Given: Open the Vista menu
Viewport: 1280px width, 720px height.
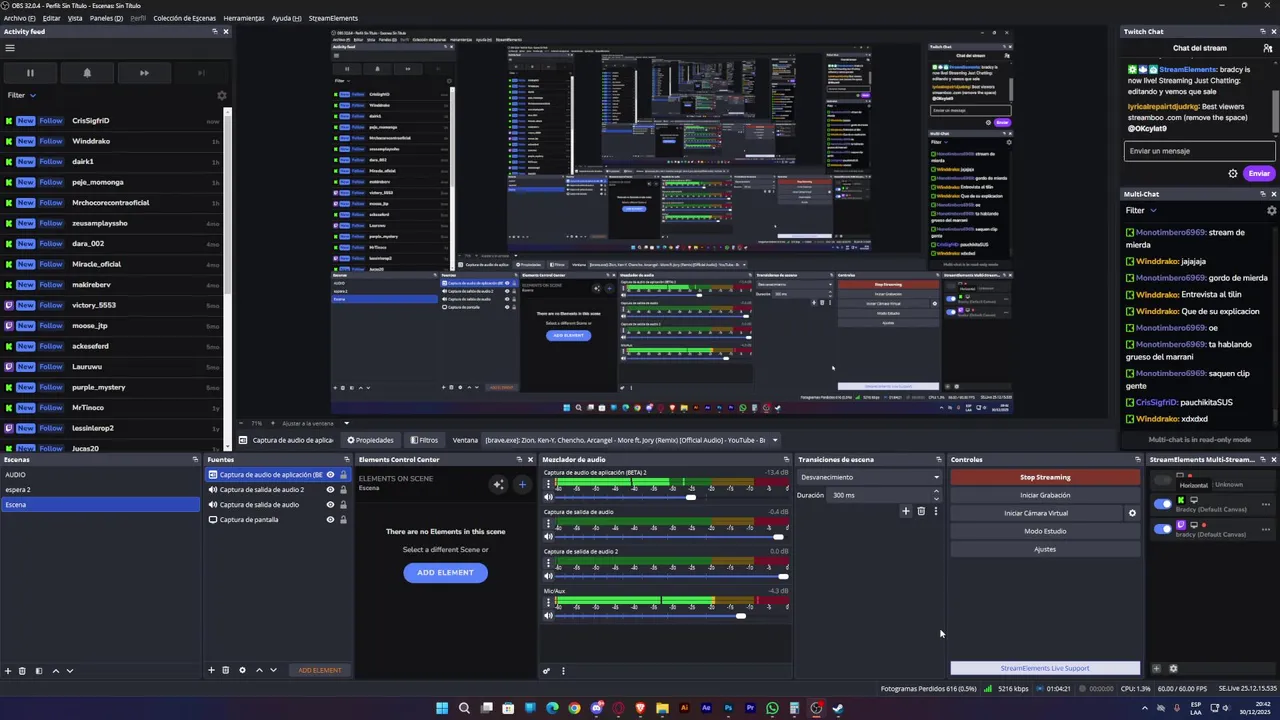Looking at the screenshot, I should click(x=75, y=18).
